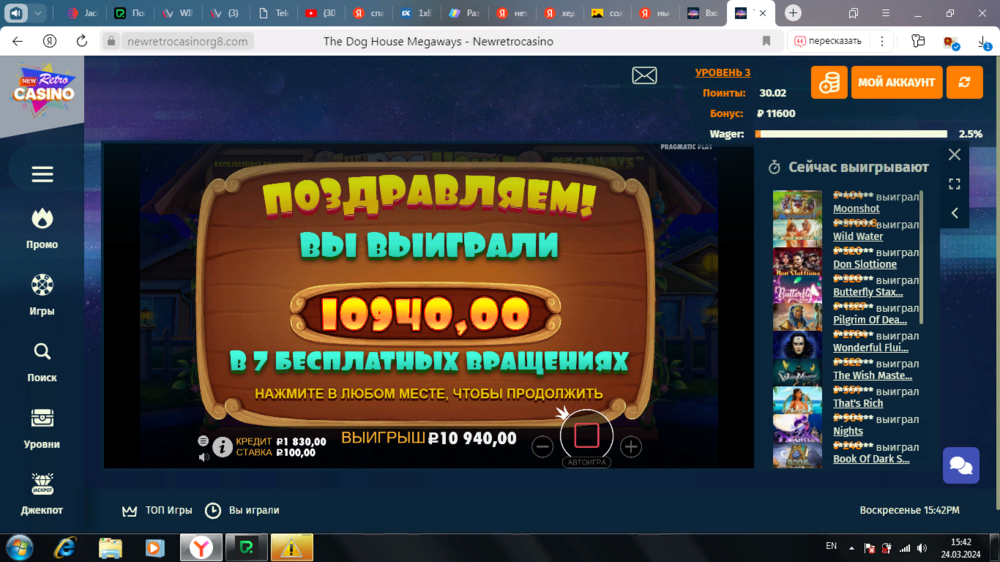Open the Nights game link

848,431
